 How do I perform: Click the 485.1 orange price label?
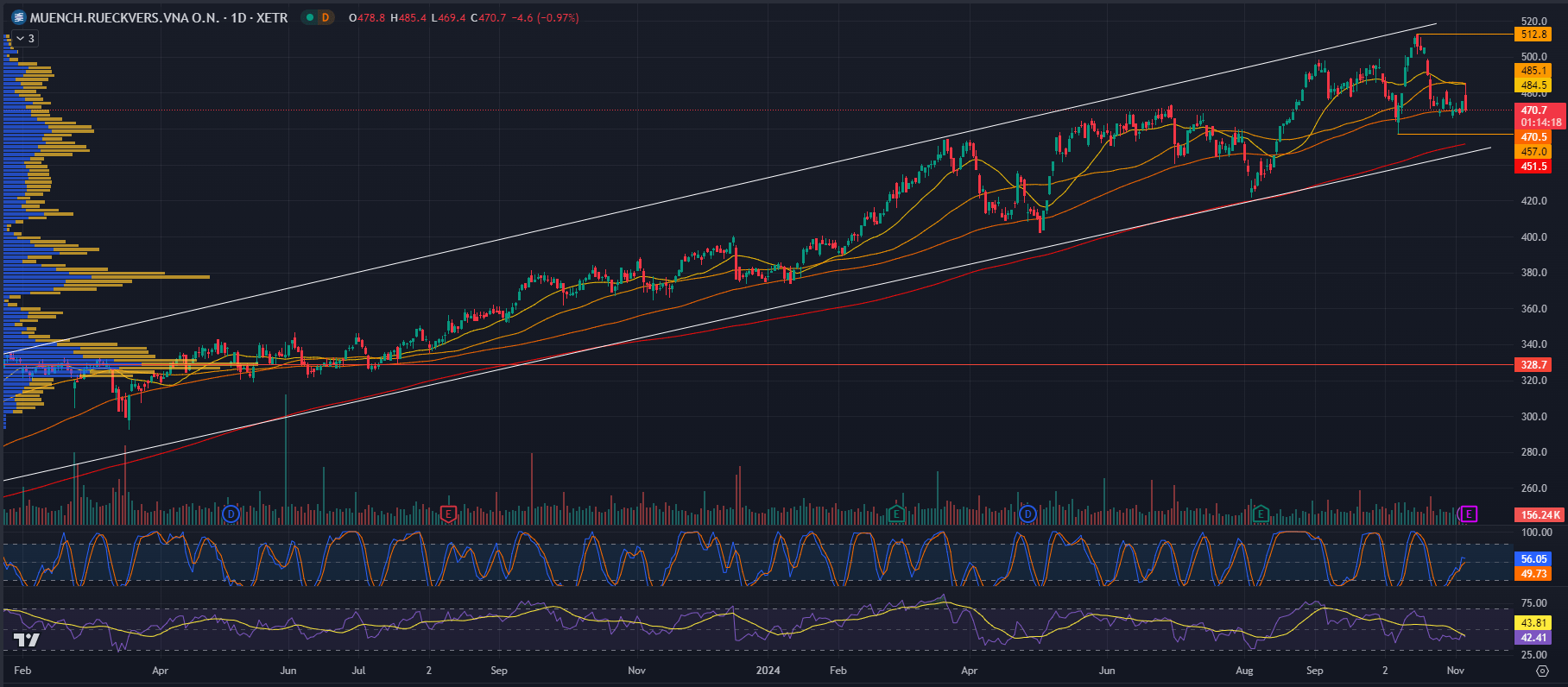coord(1533,71)
